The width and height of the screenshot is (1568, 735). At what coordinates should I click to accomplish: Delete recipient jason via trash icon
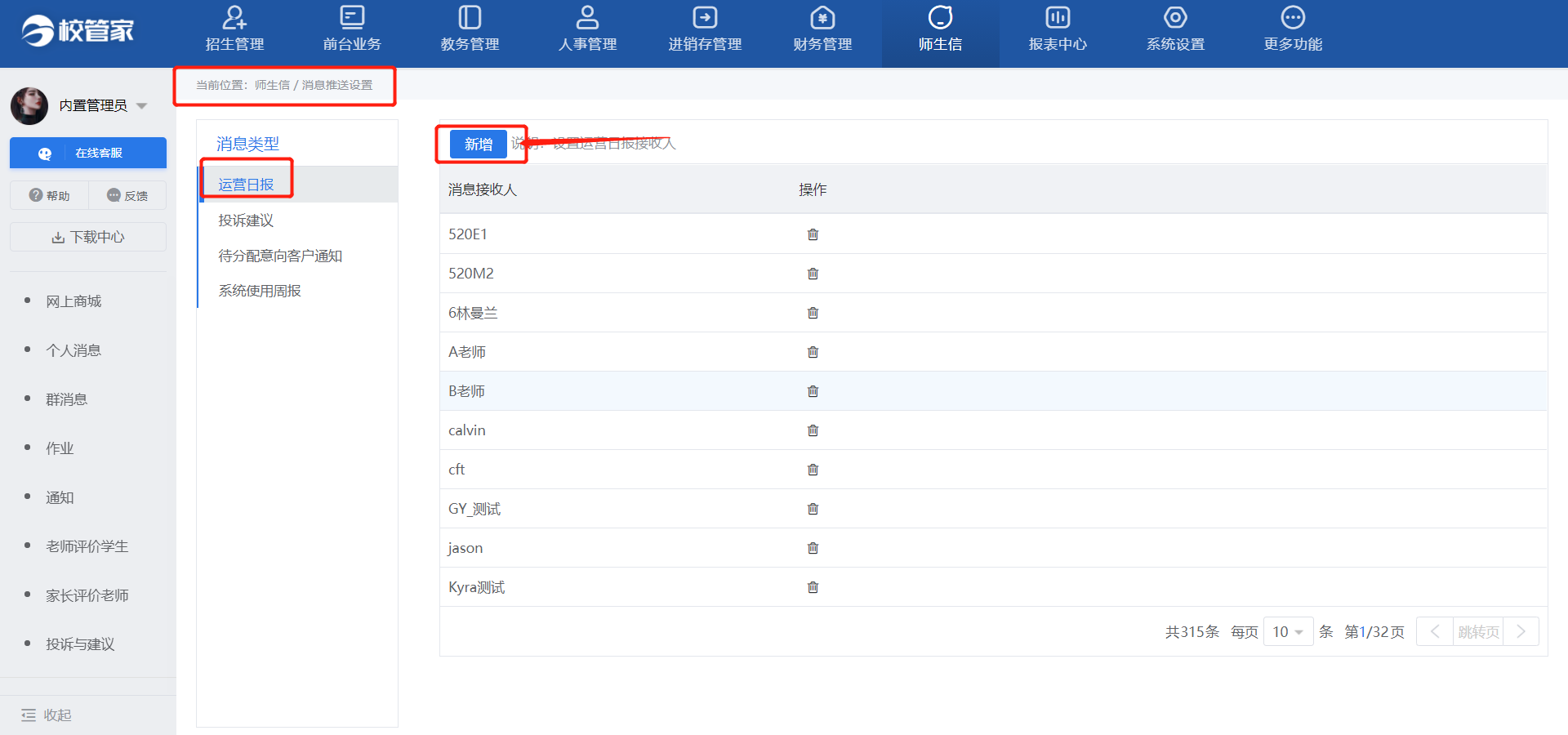click(813, 548)
